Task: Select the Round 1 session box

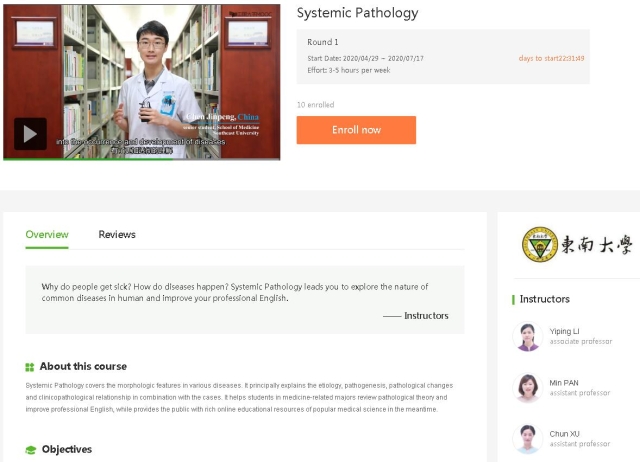Action: [x=442, y=57]
